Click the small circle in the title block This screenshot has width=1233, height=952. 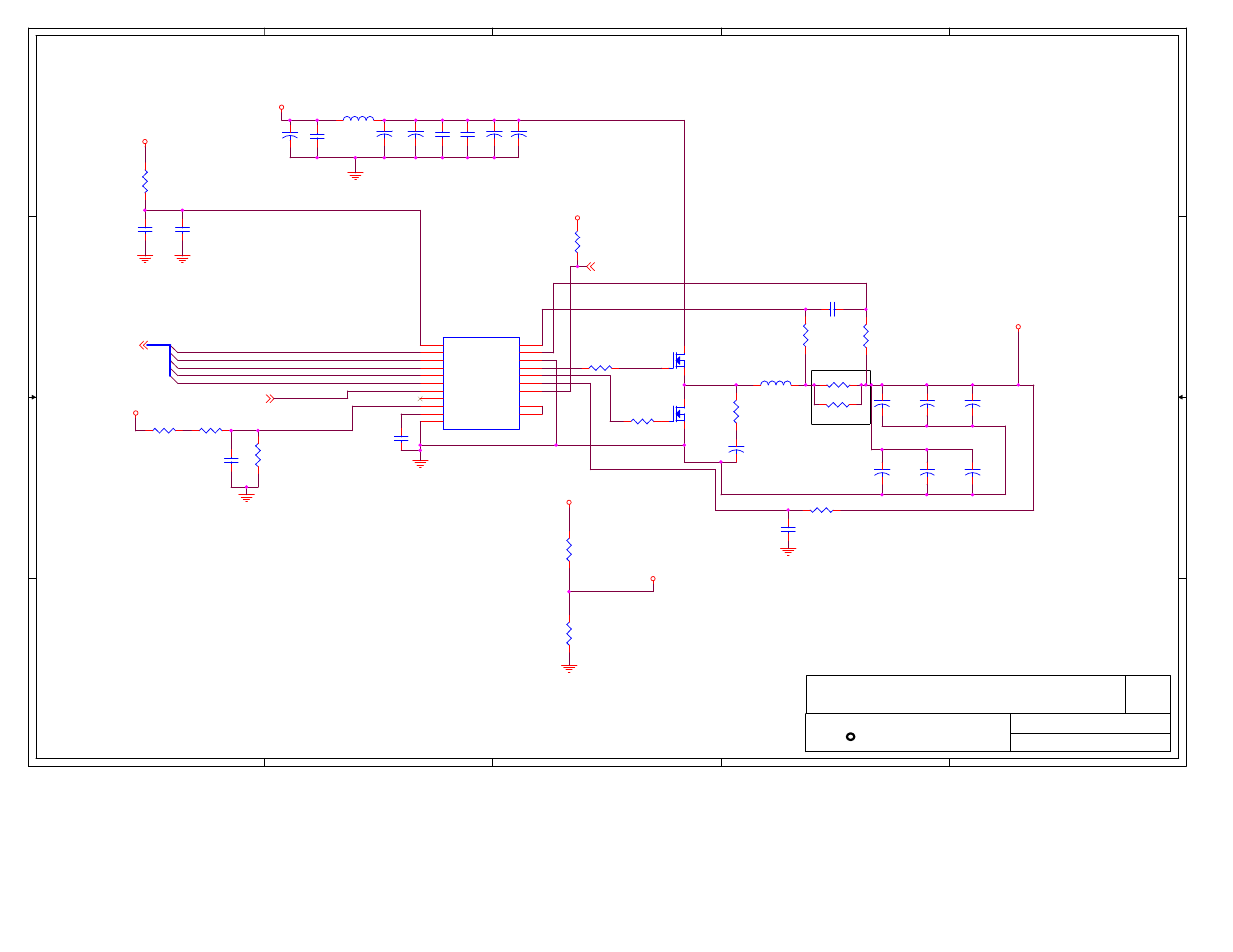pyautogui.click(x=850, y=737)
